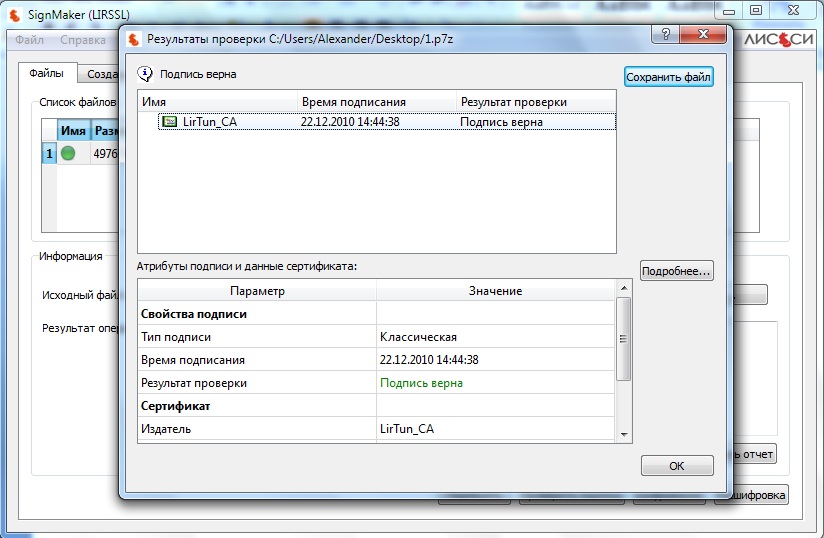824x538 pixels.
Task: Open the "Файл" menu
Action: click(x=29, y=40)
